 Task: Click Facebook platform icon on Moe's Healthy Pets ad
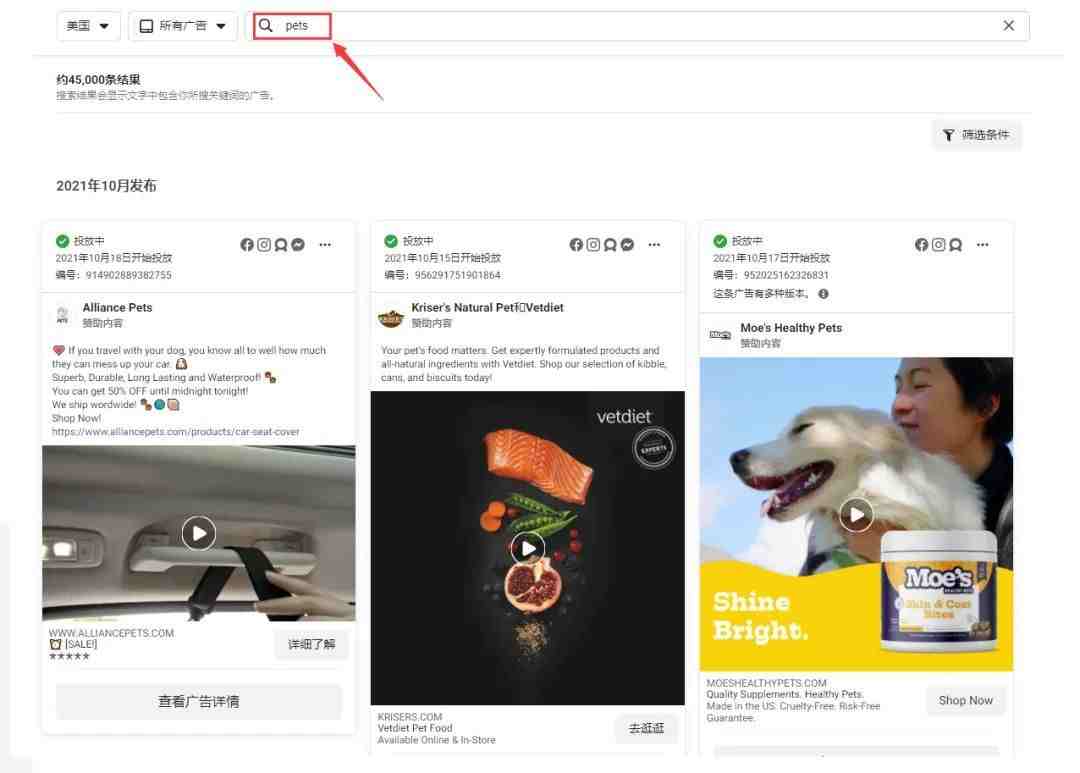point(922,245)
